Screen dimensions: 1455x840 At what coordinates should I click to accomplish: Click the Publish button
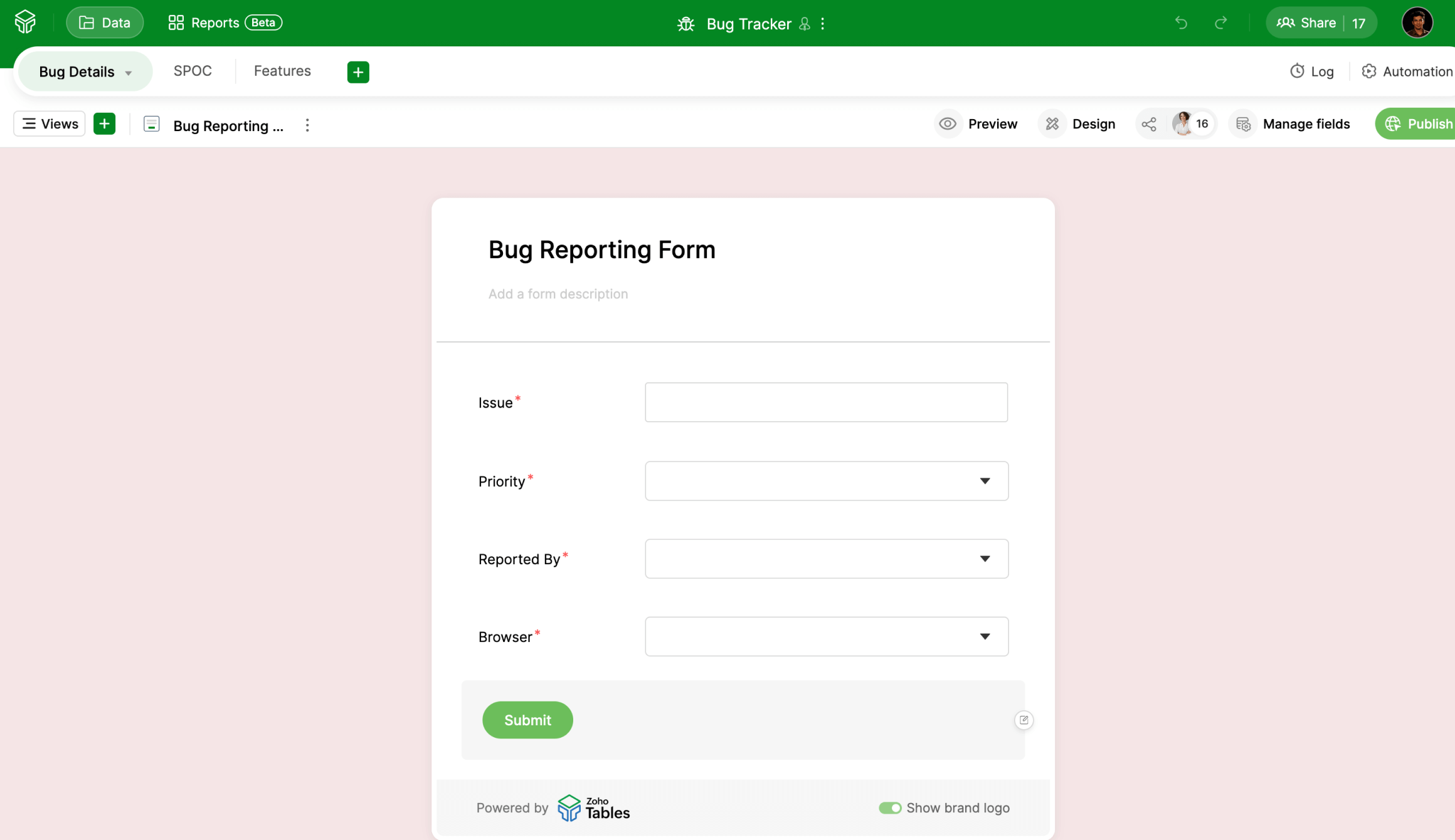coord(1419,124)
